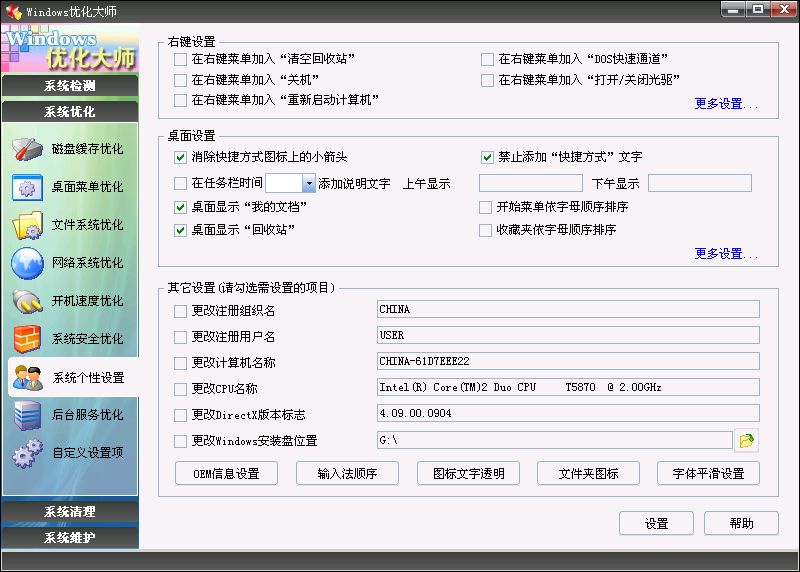Click the Windows优化大师 title bar app icon
800x572 pixels.
14,12
